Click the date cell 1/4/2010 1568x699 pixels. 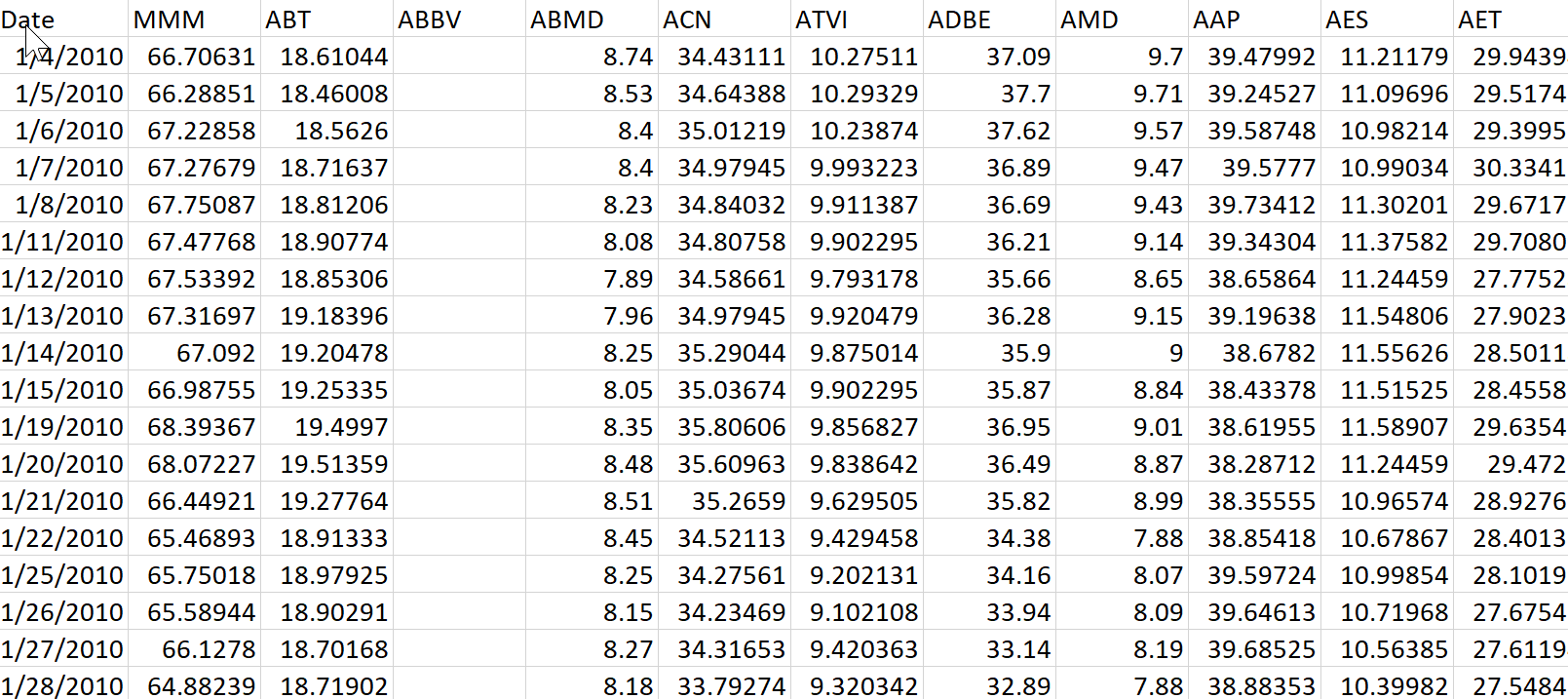pos(64,57)
